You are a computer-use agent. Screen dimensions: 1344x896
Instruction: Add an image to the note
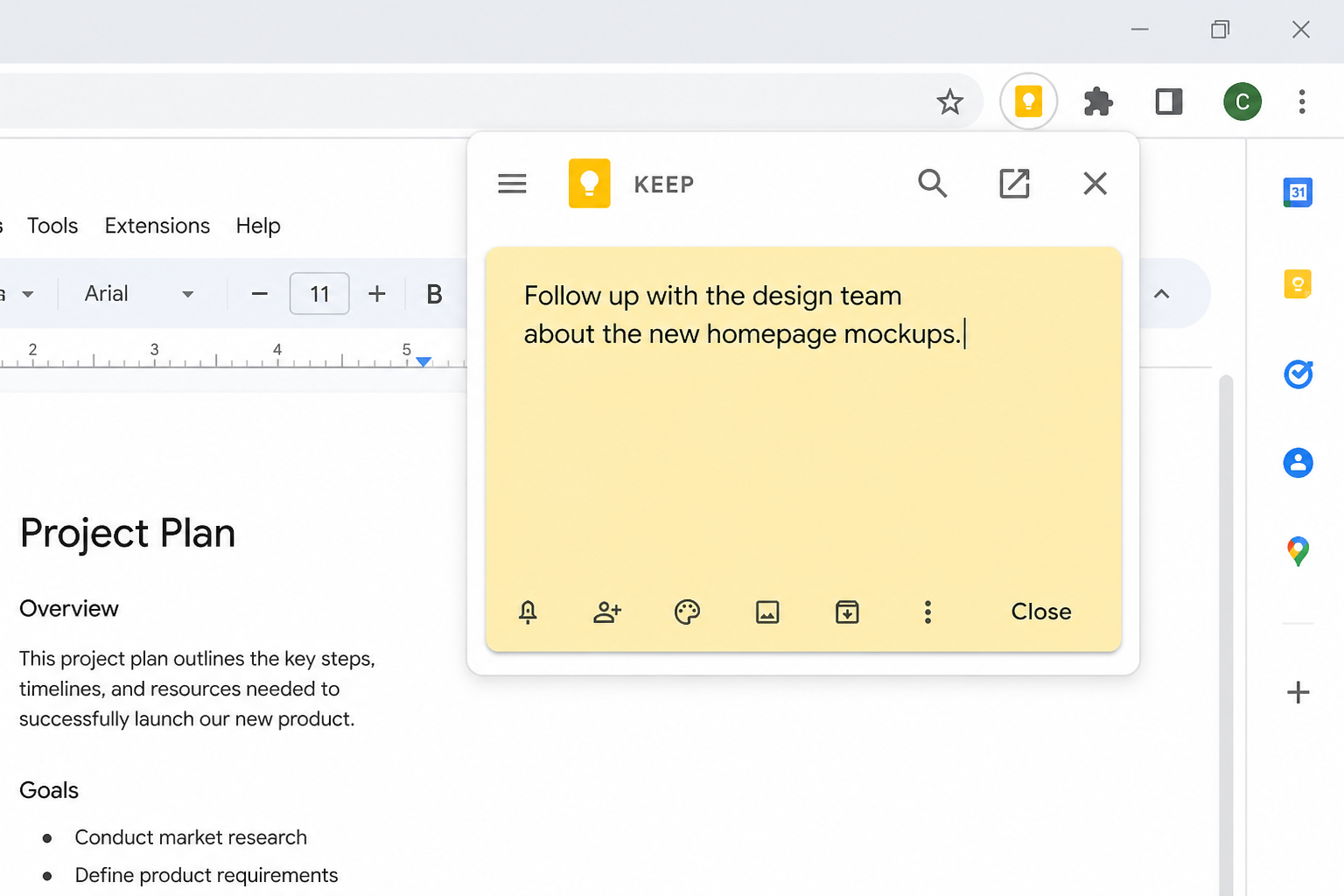coord(767,612)
